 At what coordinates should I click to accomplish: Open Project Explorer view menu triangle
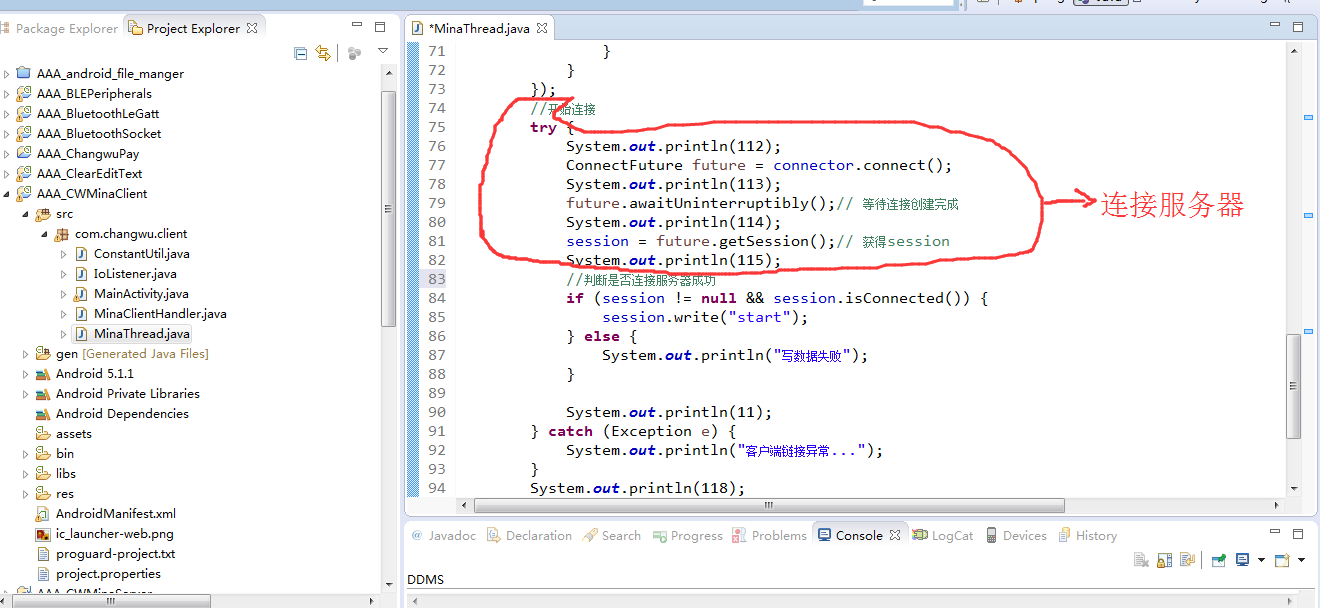point(382,51)
